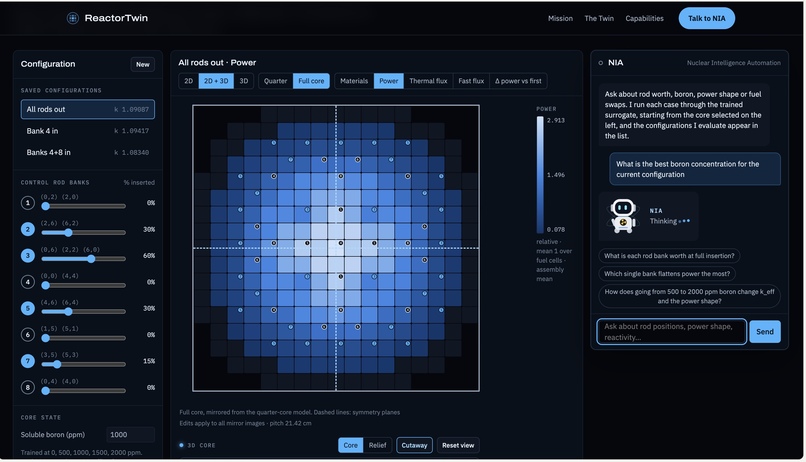Click the Reset view button

click(458, 446)
